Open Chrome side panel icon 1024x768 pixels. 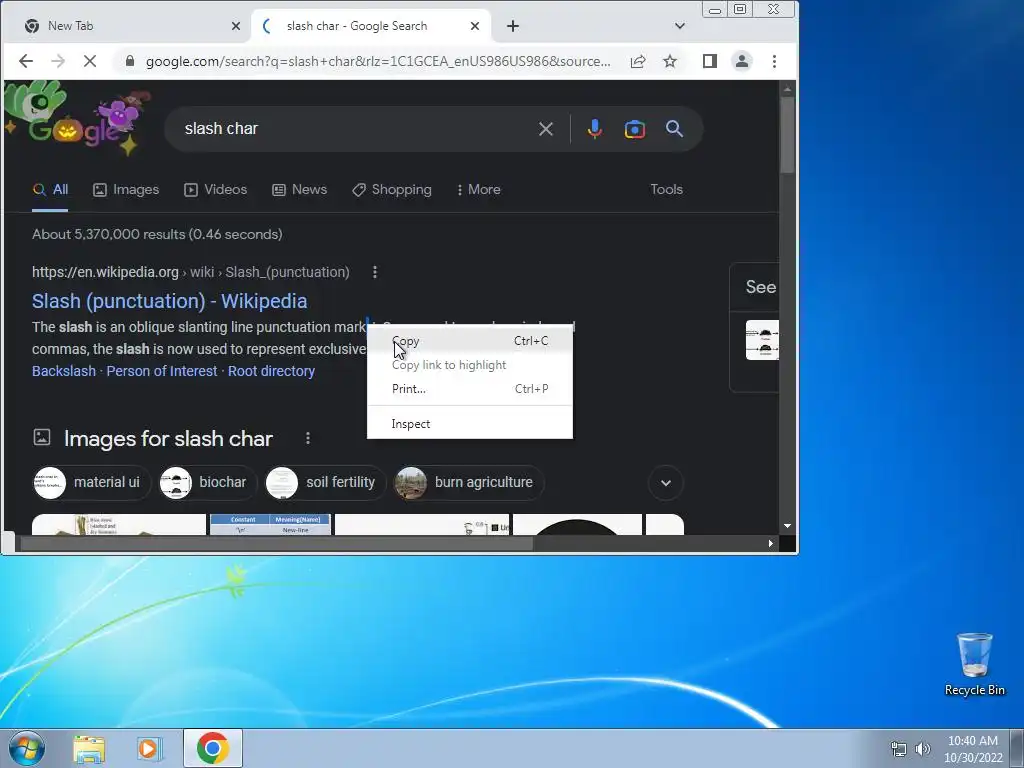tap(710, 61)
